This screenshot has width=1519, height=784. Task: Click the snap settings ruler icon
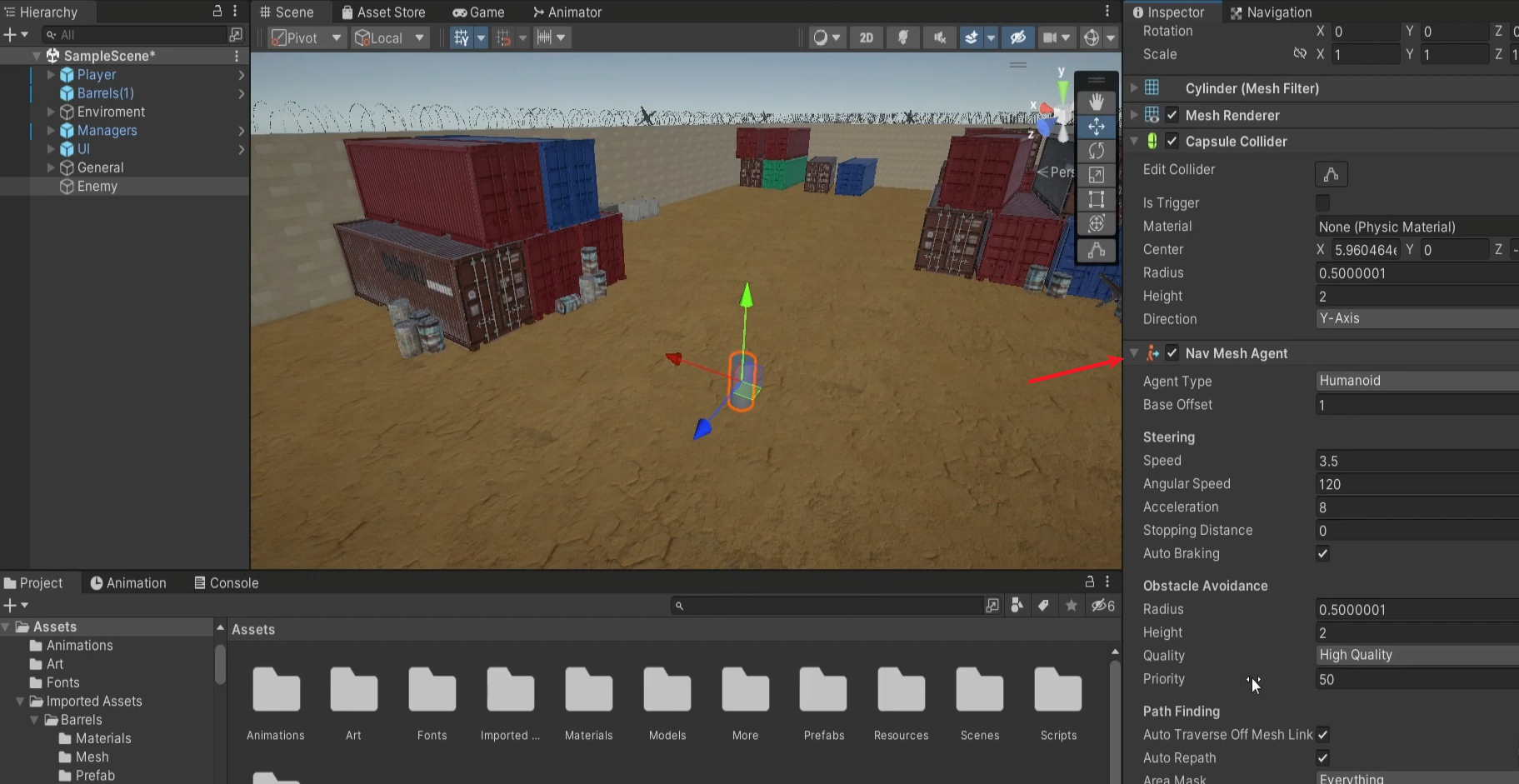coord(544,37)
